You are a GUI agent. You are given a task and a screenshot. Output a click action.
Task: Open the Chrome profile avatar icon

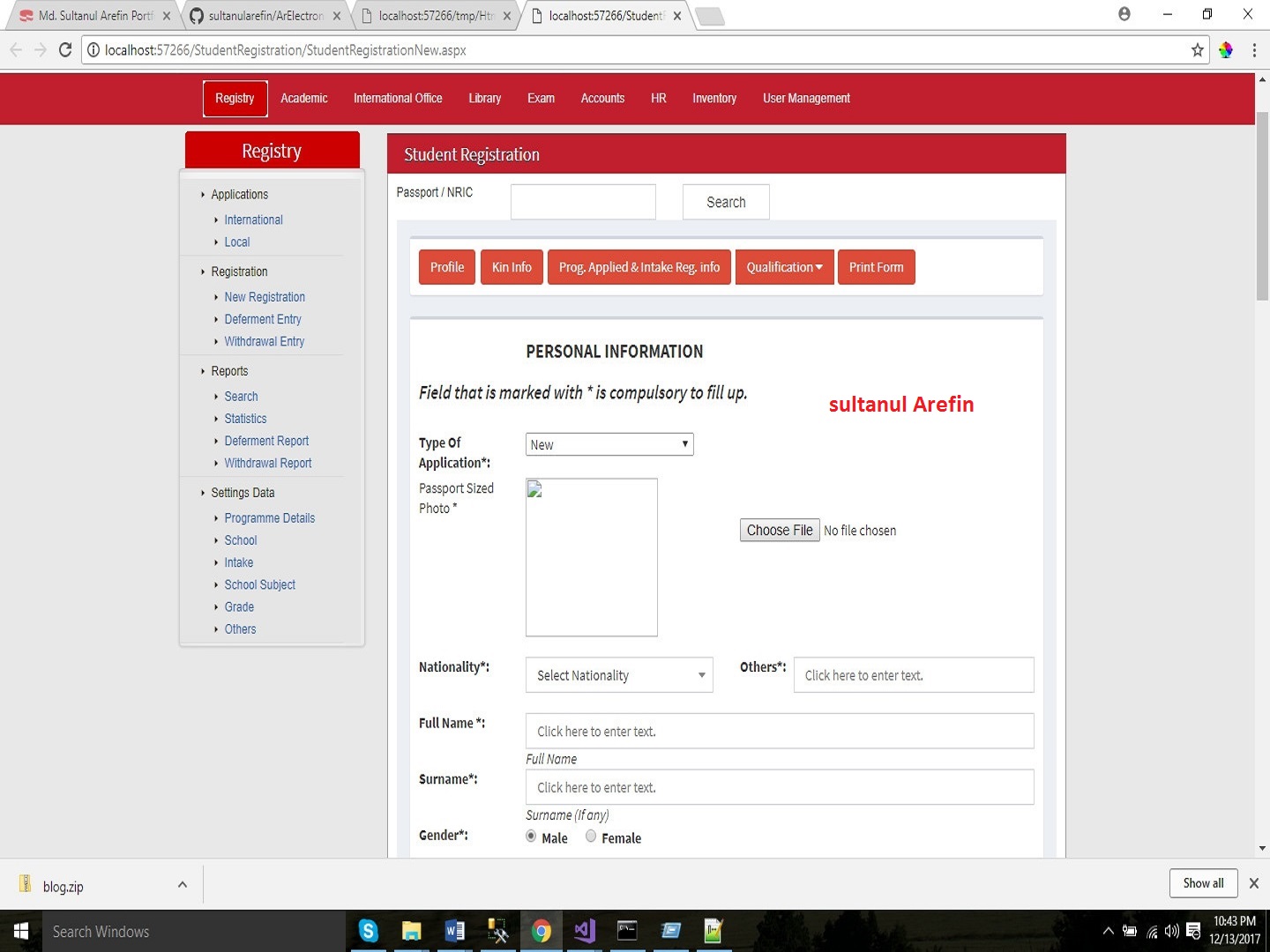click(1124, 14)
